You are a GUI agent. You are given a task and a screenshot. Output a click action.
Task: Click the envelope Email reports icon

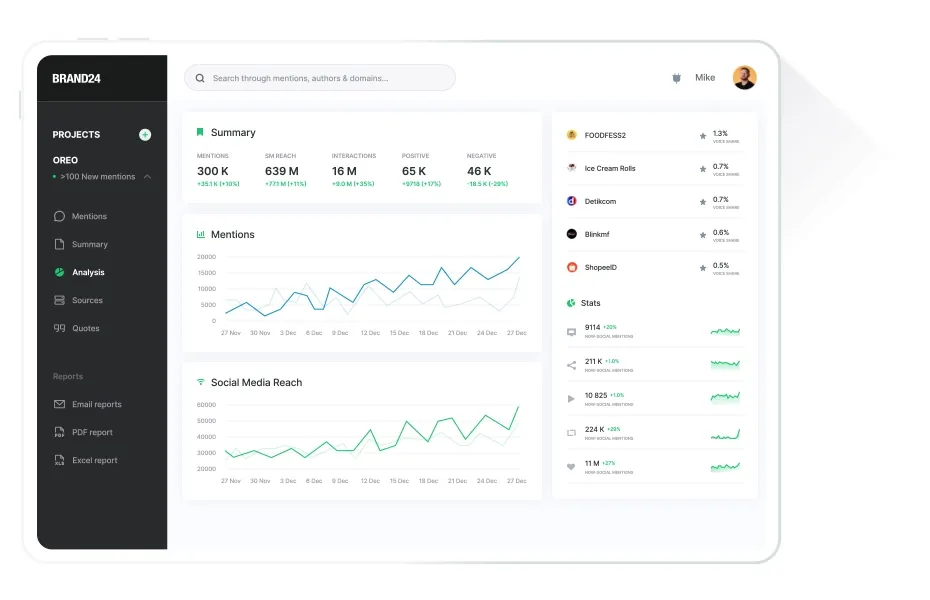click(59, 404)
